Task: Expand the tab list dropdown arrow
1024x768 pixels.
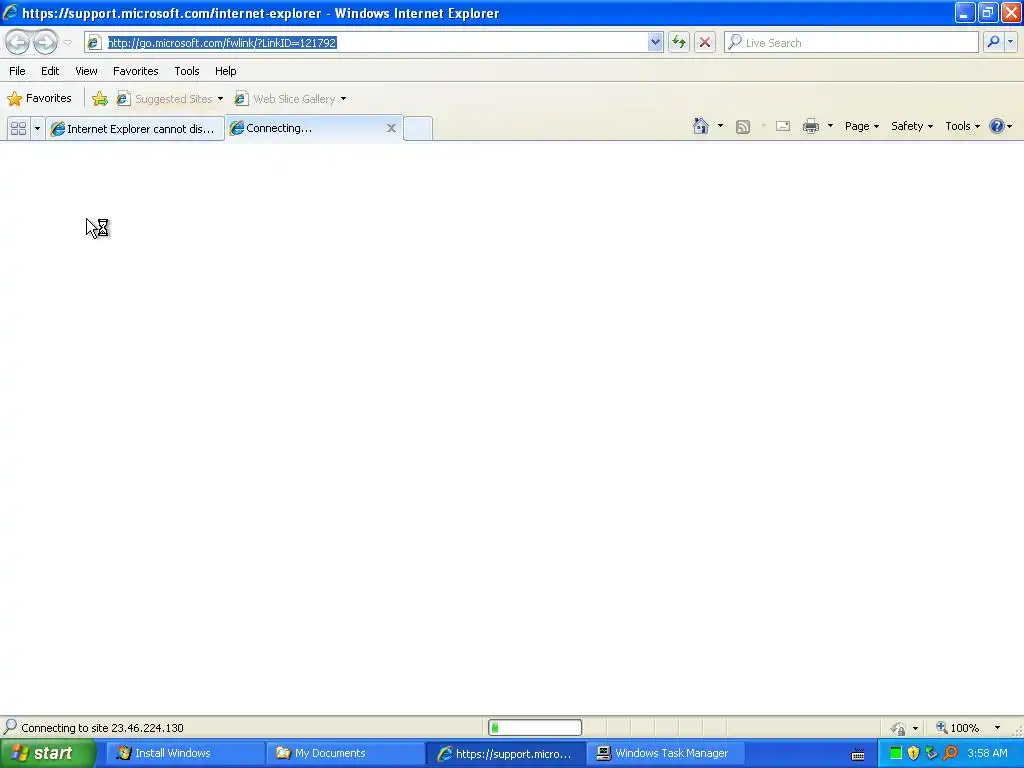Action: [x=37, y=129]
